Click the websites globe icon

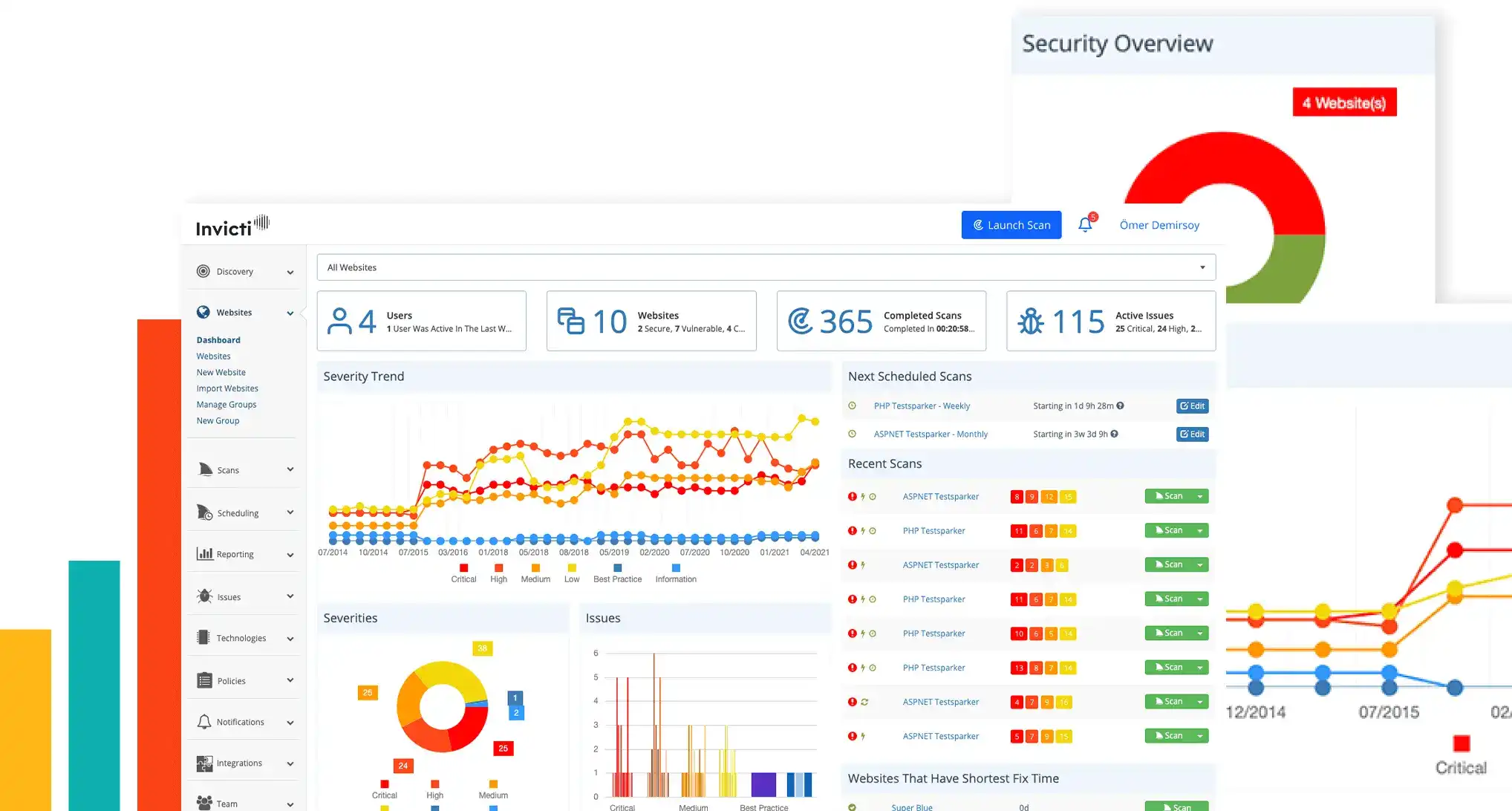[203, 311]
